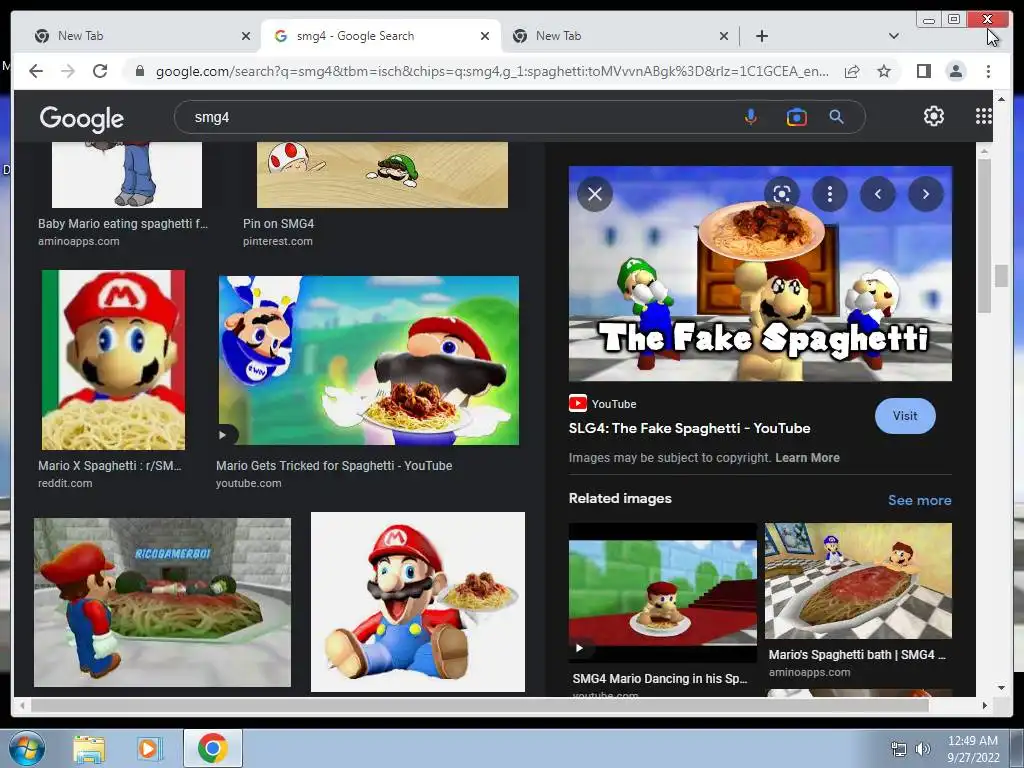View site info via padlock icon
The image size is (1024, 768).
coord(140,71)
